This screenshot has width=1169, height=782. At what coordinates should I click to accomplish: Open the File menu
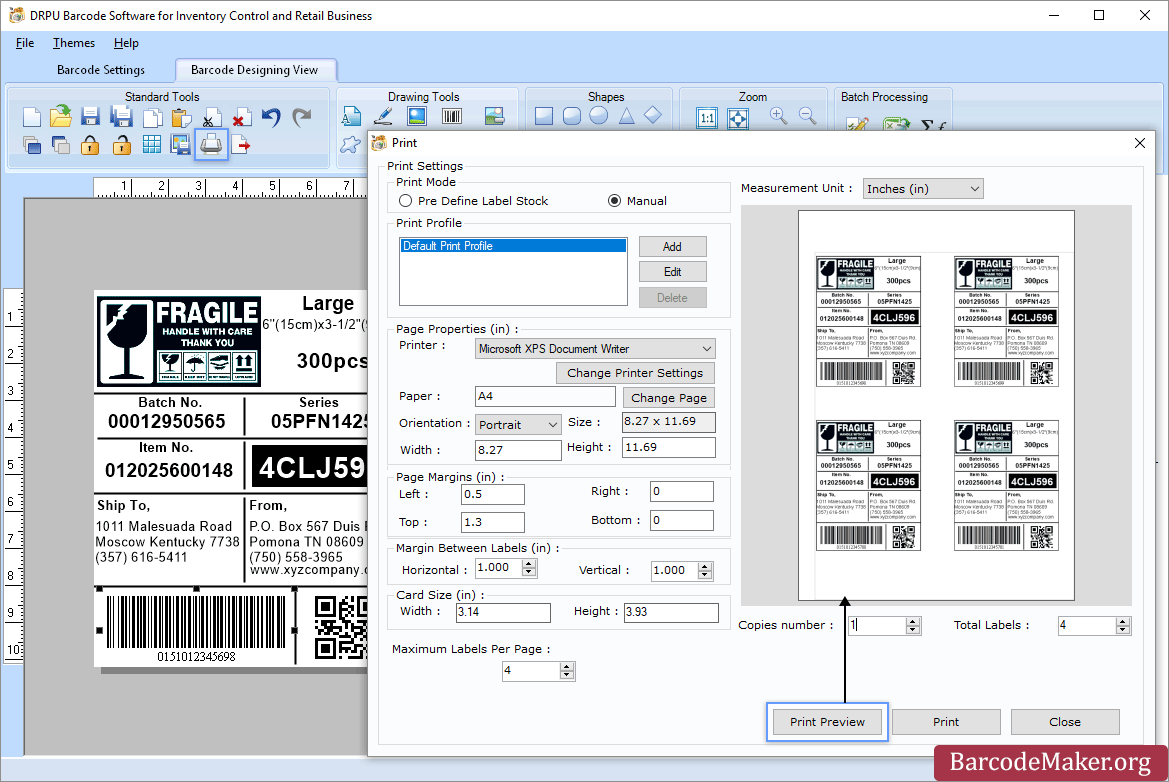pyautogui.click(x=25, y=42)
